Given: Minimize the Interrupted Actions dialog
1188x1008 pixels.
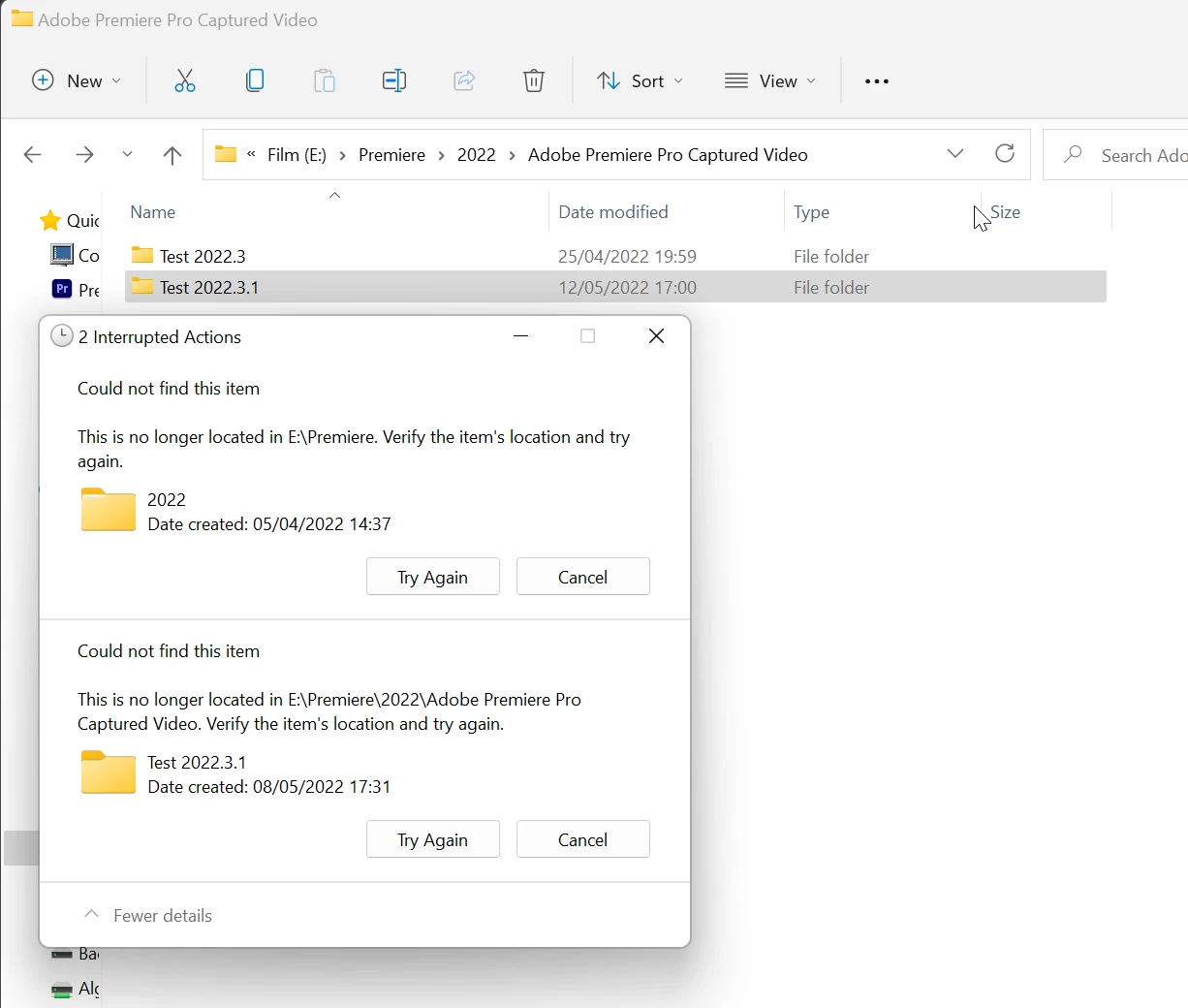Looking at the screenshot, I should pos(520,336).
